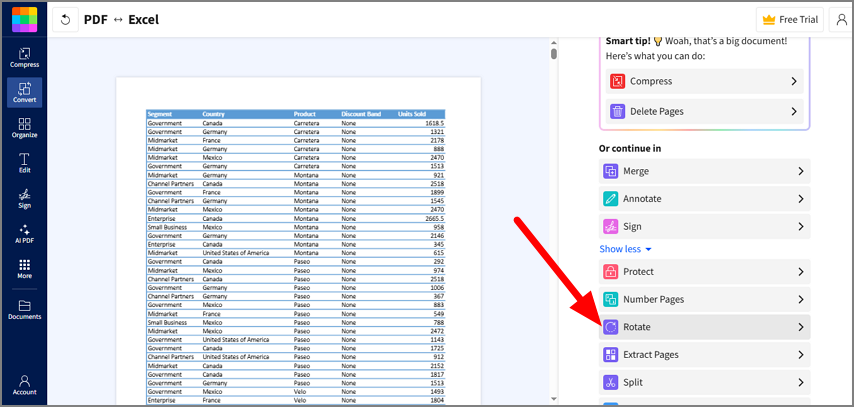Collapse list with Show less link
The height and width of the screenshot is (407, 854).
pyautogui.click(x=626, y=249)
